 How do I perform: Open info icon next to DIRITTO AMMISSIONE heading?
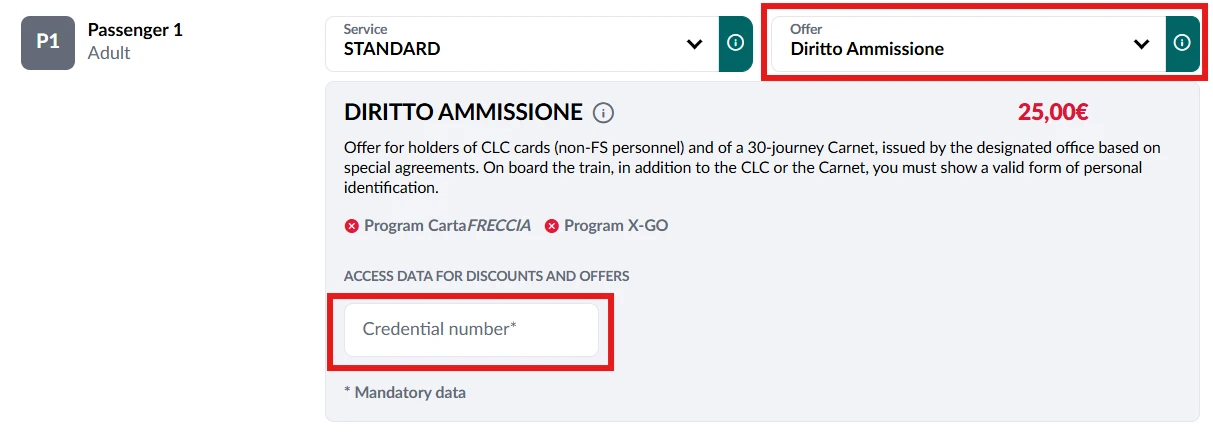click(x=603, y=112)
